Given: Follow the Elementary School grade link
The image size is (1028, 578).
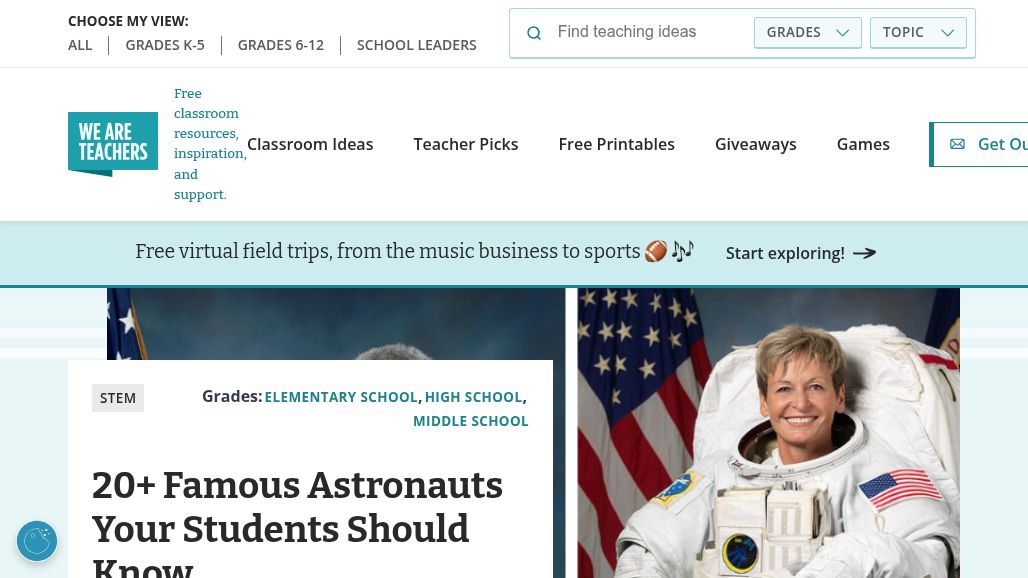Looking at the screenshot, I should tap(341, 397).
